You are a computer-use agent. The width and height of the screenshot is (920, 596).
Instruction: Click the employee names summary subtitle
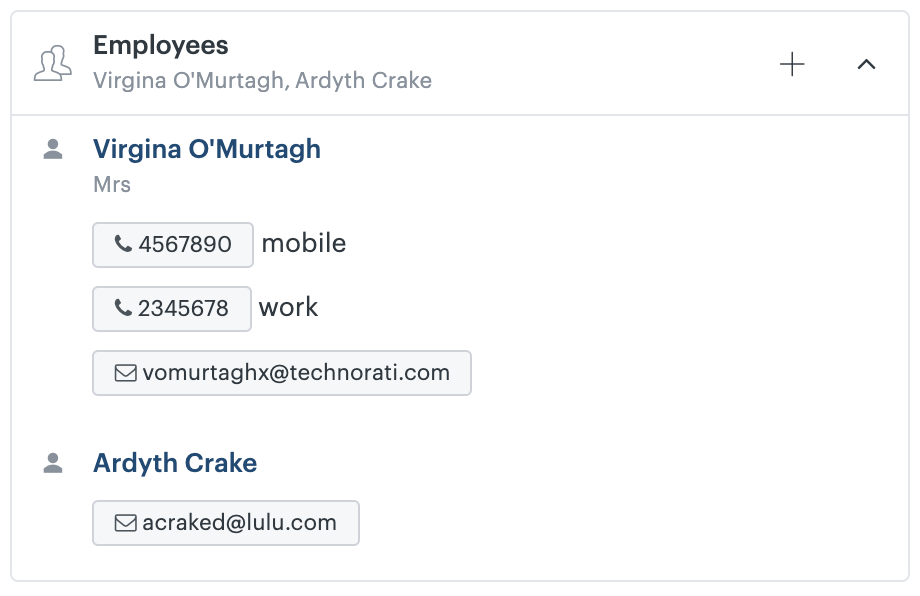pos(262,80)
